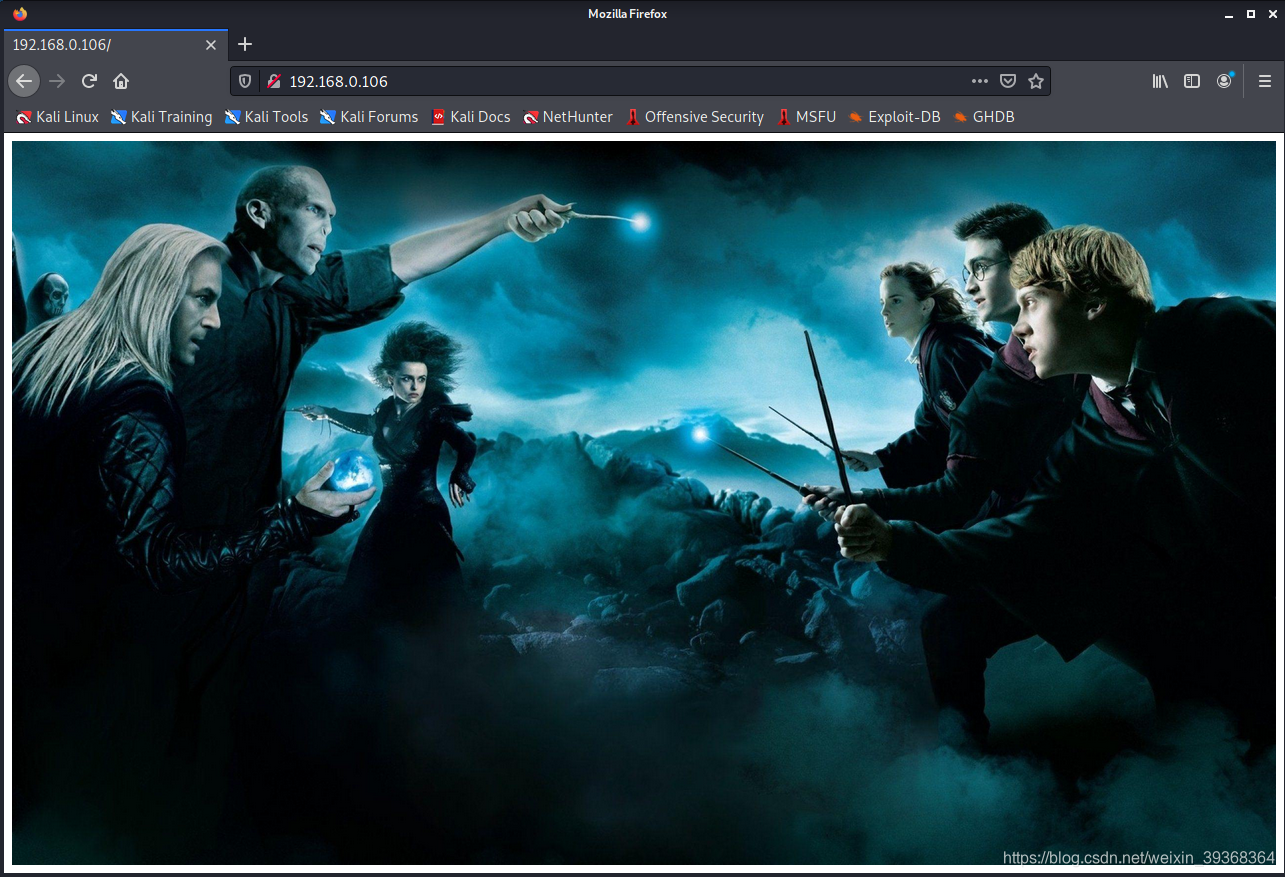Open the Home page icon
The height and width of the screenshot is (877, 1285).
click(x=121, y=81)
